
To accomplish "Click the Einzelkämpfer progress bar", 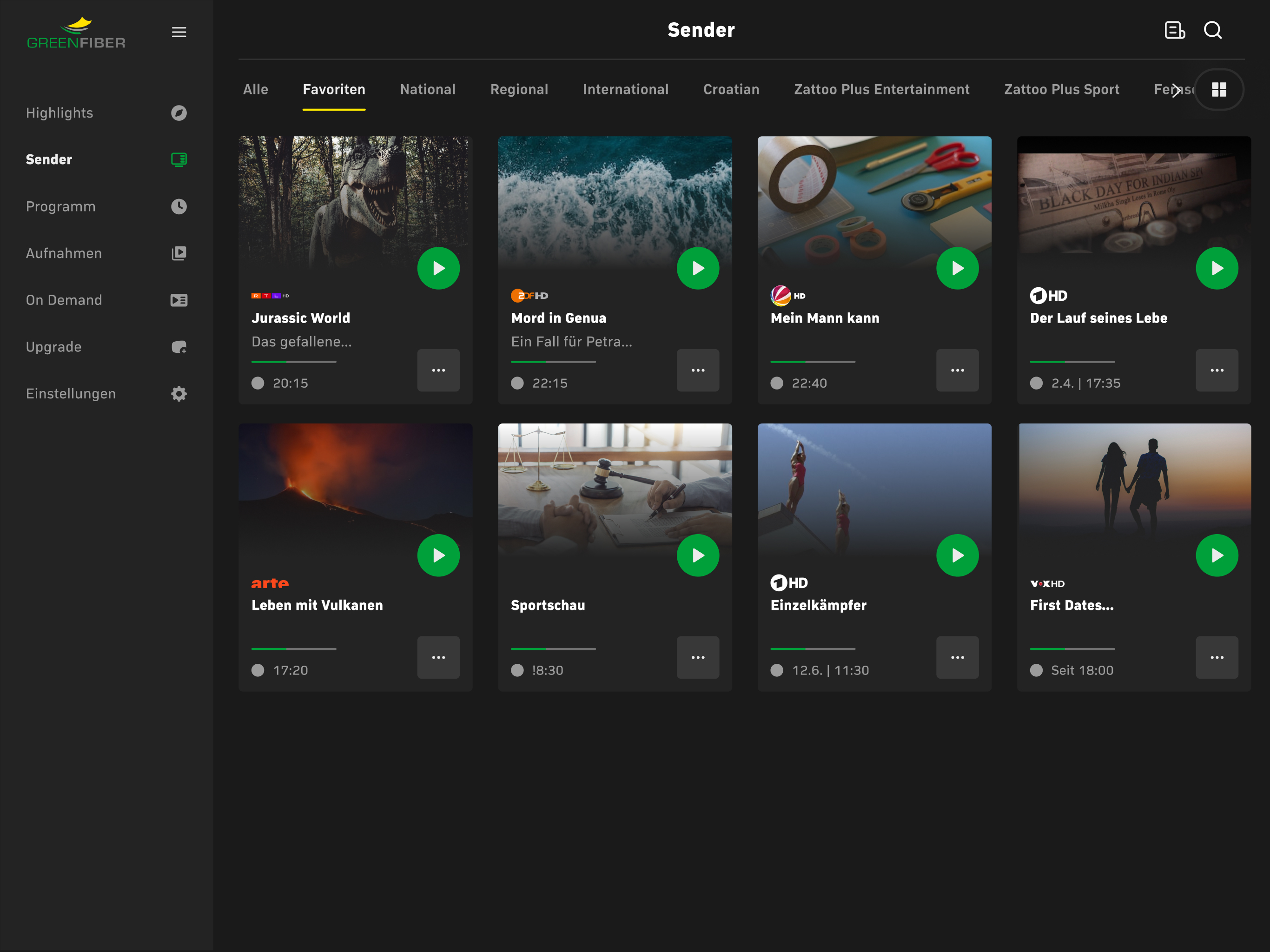I will pyautogui.click(x=813, y=649).
